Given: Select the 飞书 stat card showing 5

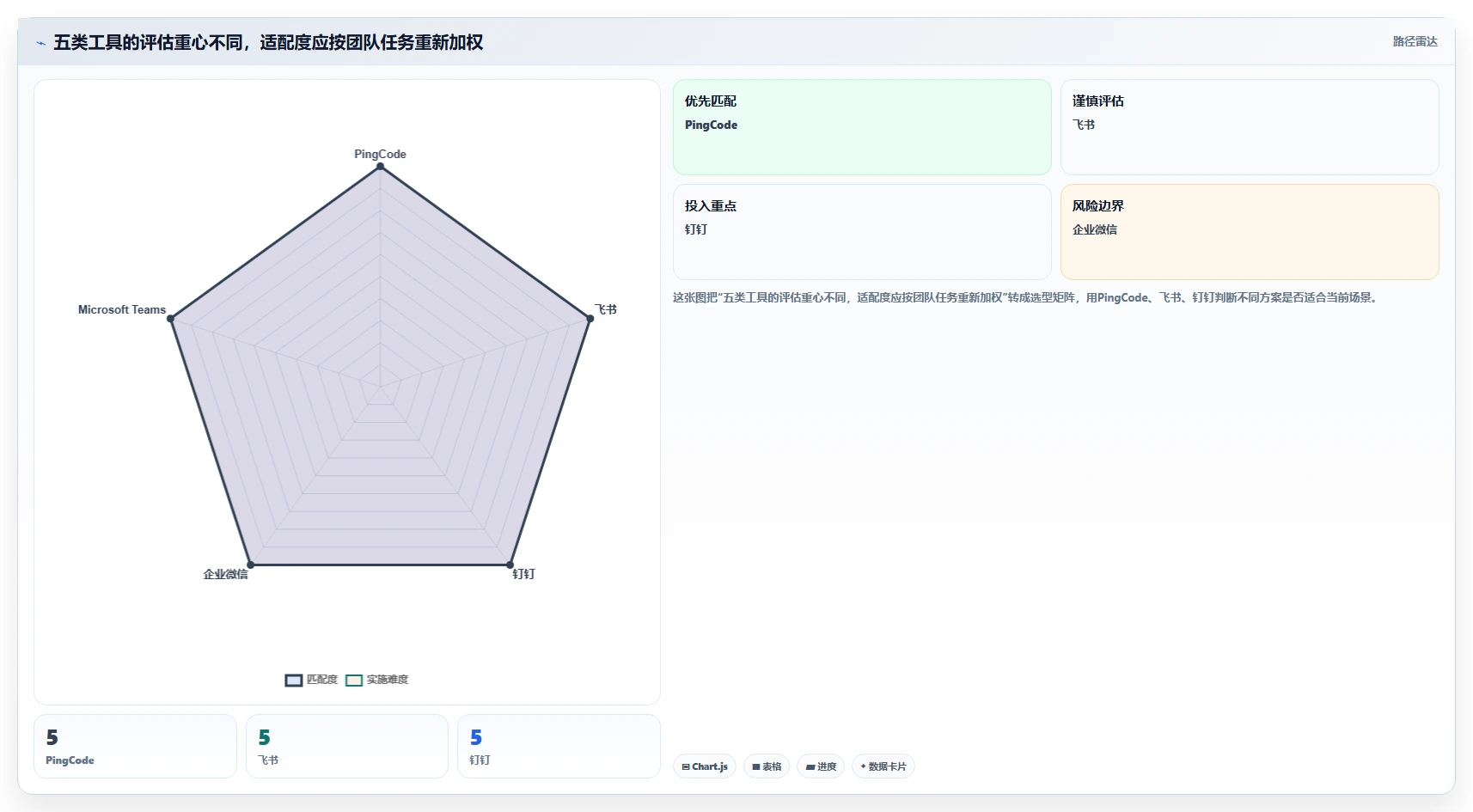Looking at the screenshot, I should [347, 746].
